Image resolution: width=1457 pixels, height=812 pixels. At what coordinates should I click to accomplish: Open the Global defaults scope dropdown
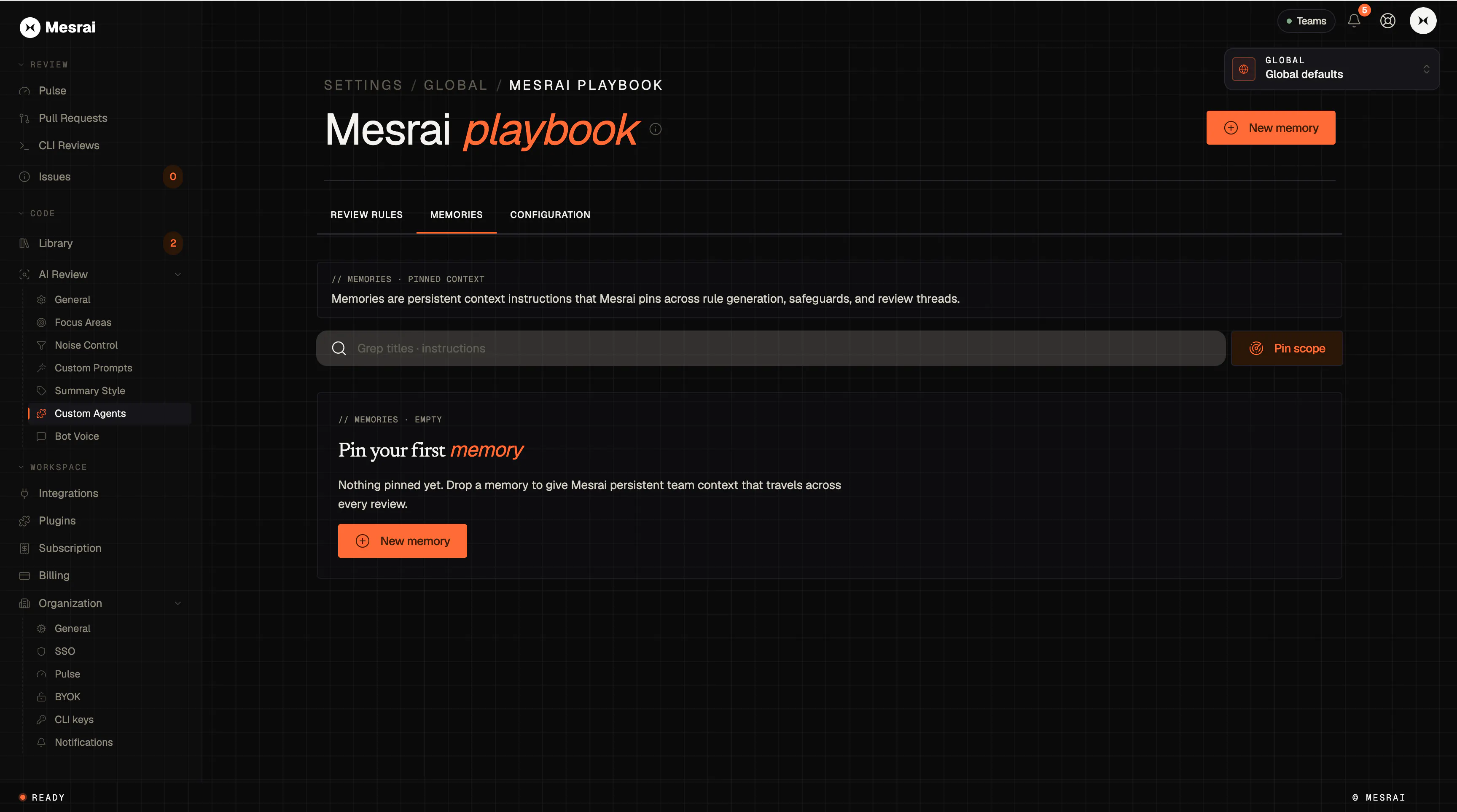(x=1332, y=69)
